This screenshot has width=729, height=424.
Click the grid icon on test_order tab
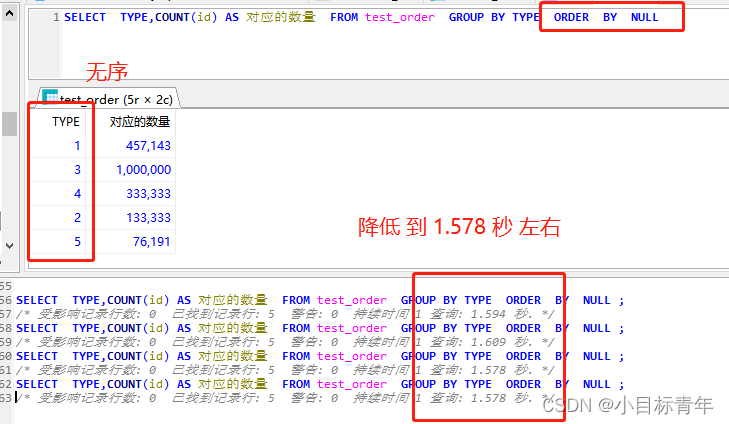click(x=50, y=97)
